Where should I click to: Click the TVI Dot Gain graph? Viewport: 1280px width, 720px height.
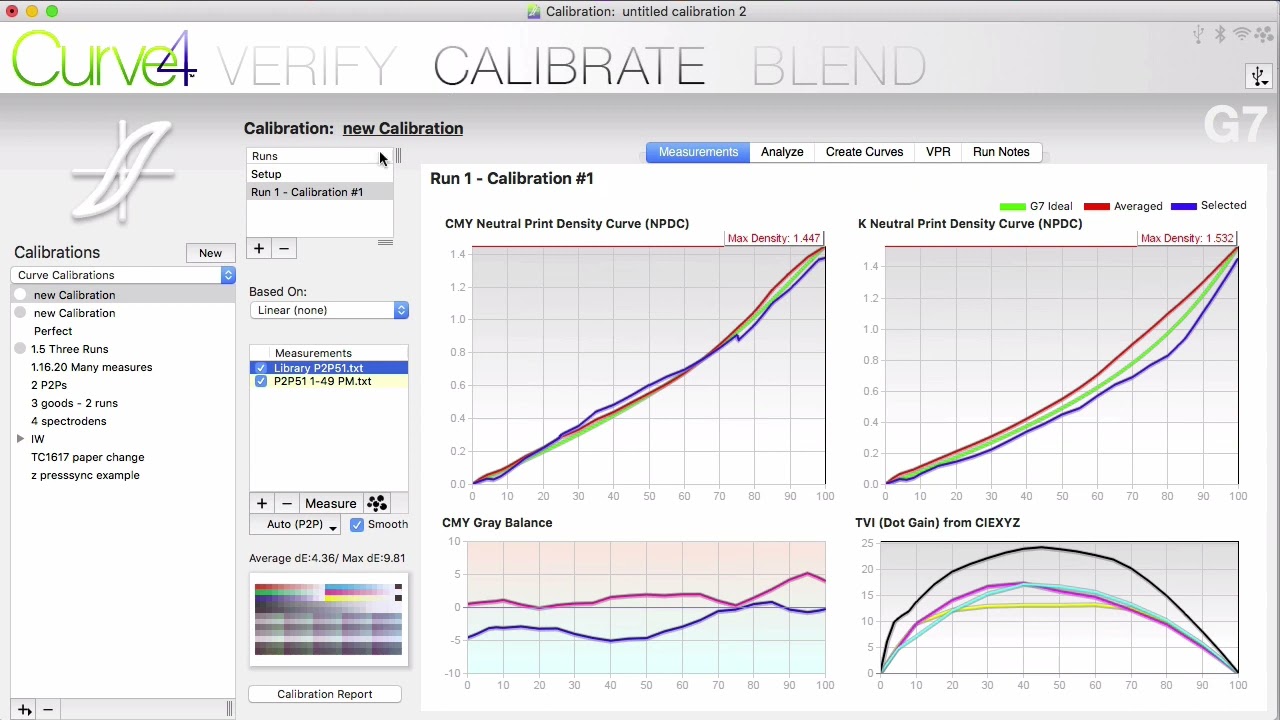coord(1059,608)
